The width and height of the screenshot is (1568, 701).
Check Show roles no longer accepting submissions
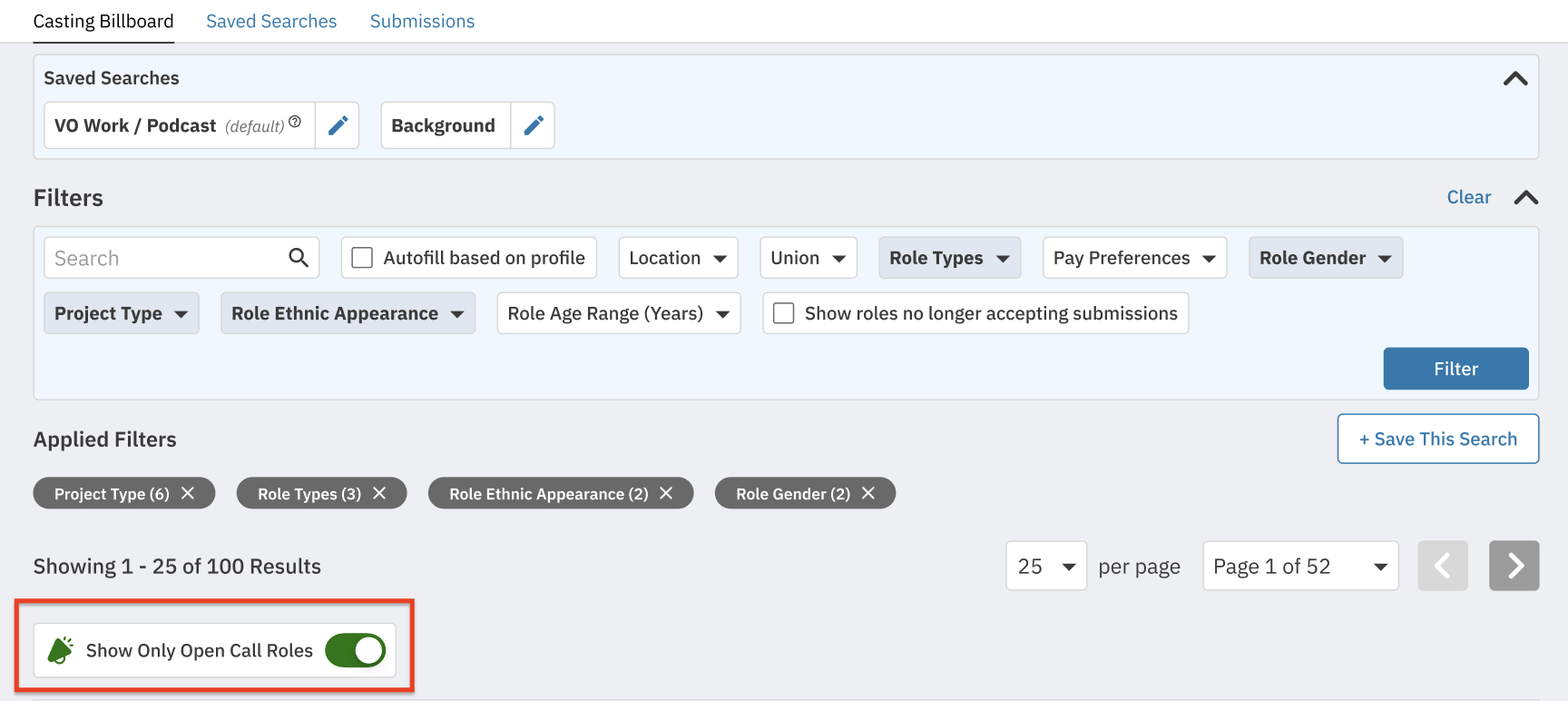click(784, 313)
